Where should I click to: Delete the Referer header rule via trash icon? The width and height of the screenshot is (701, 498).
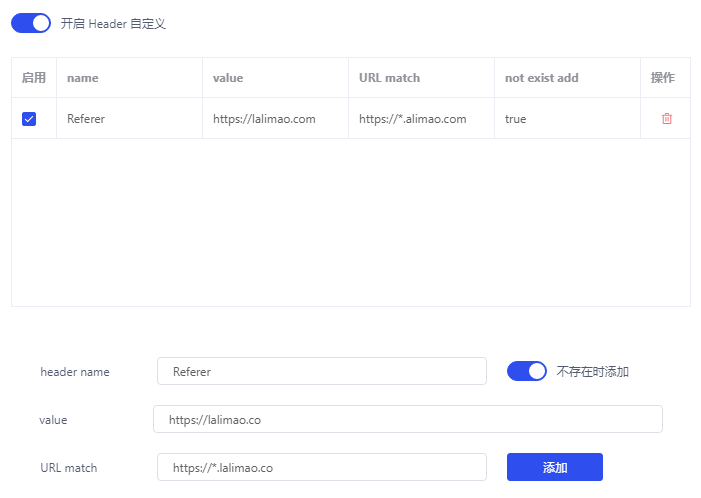[667, 119]
